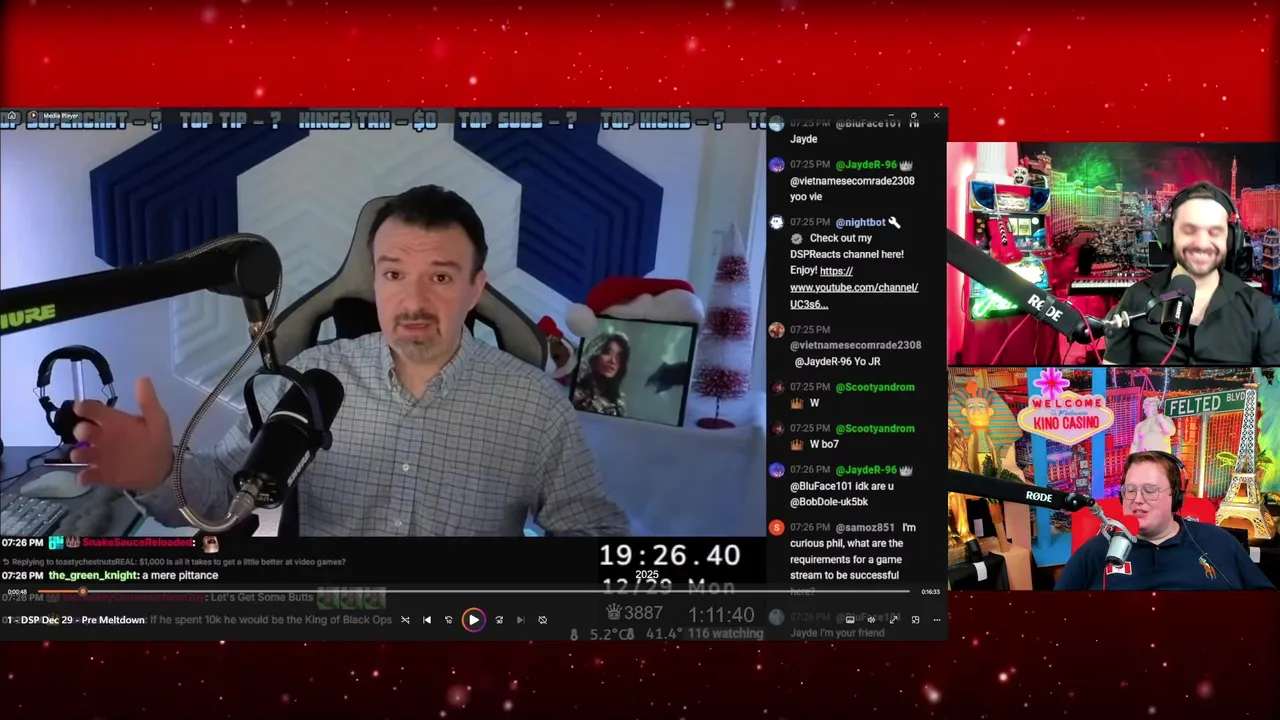Click the total duration 0:16:33 label
This screenshot has width=1280, height=720.
pyautogui.click(x=931, y=592)
